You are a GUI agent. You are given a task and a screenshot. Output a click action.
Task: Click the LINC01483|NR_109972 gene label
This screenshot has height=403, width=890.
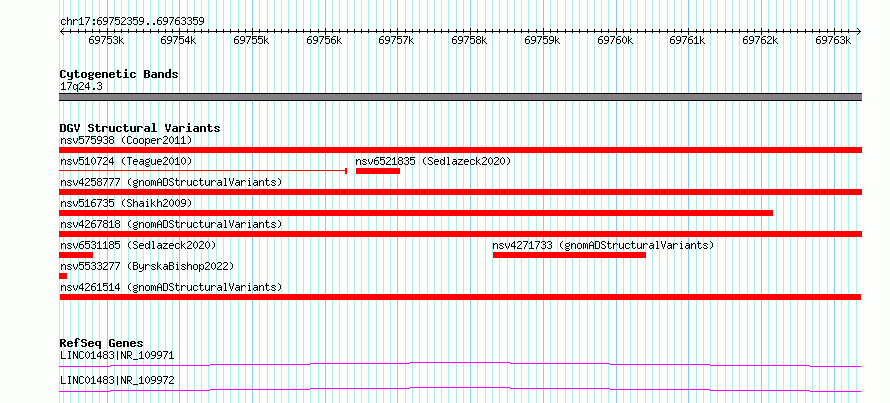[117, 380]
